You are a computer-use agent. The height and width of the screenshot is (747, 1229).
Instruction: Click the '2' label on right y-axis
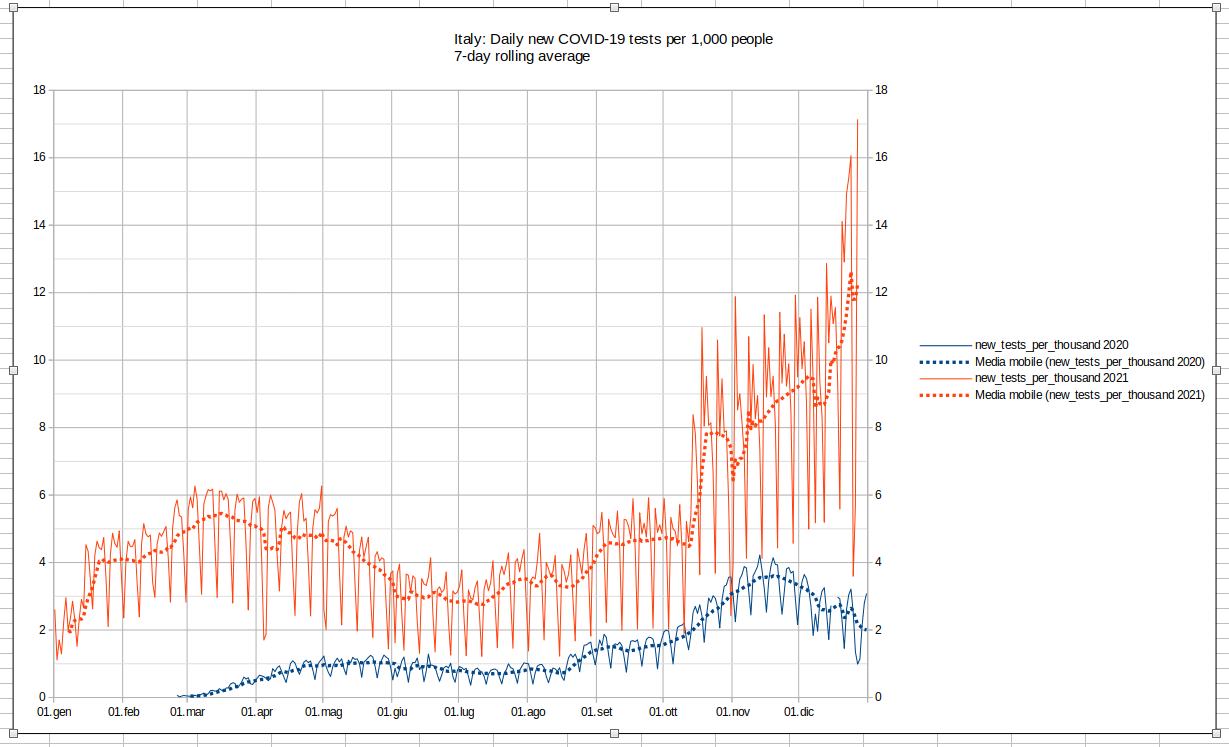(878, 630)
